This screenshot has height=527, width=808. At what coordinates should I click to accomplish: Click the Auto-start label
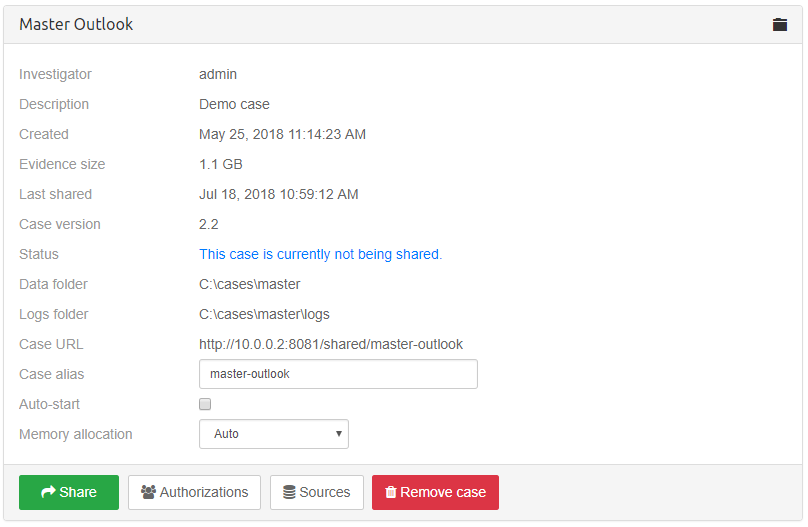(49, 404)
